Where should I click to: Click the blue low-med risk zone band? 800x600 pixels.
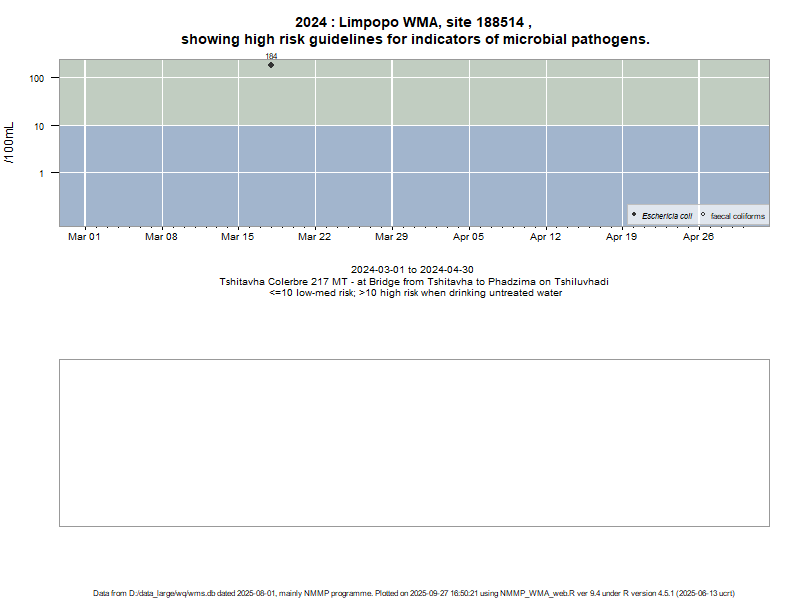pyautogui.click(x=400, y=175)
